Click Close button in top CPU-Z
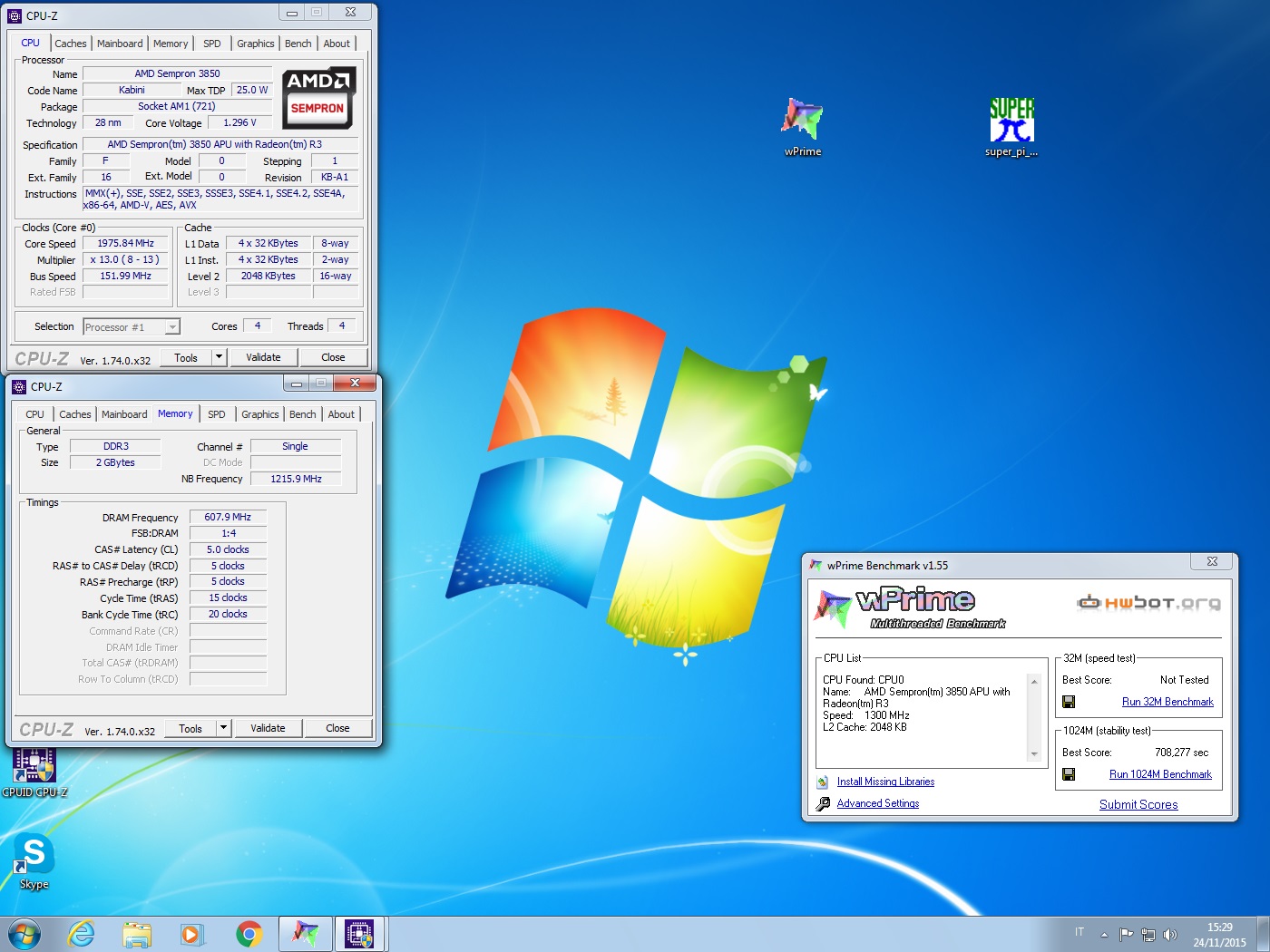 (333, 357)
